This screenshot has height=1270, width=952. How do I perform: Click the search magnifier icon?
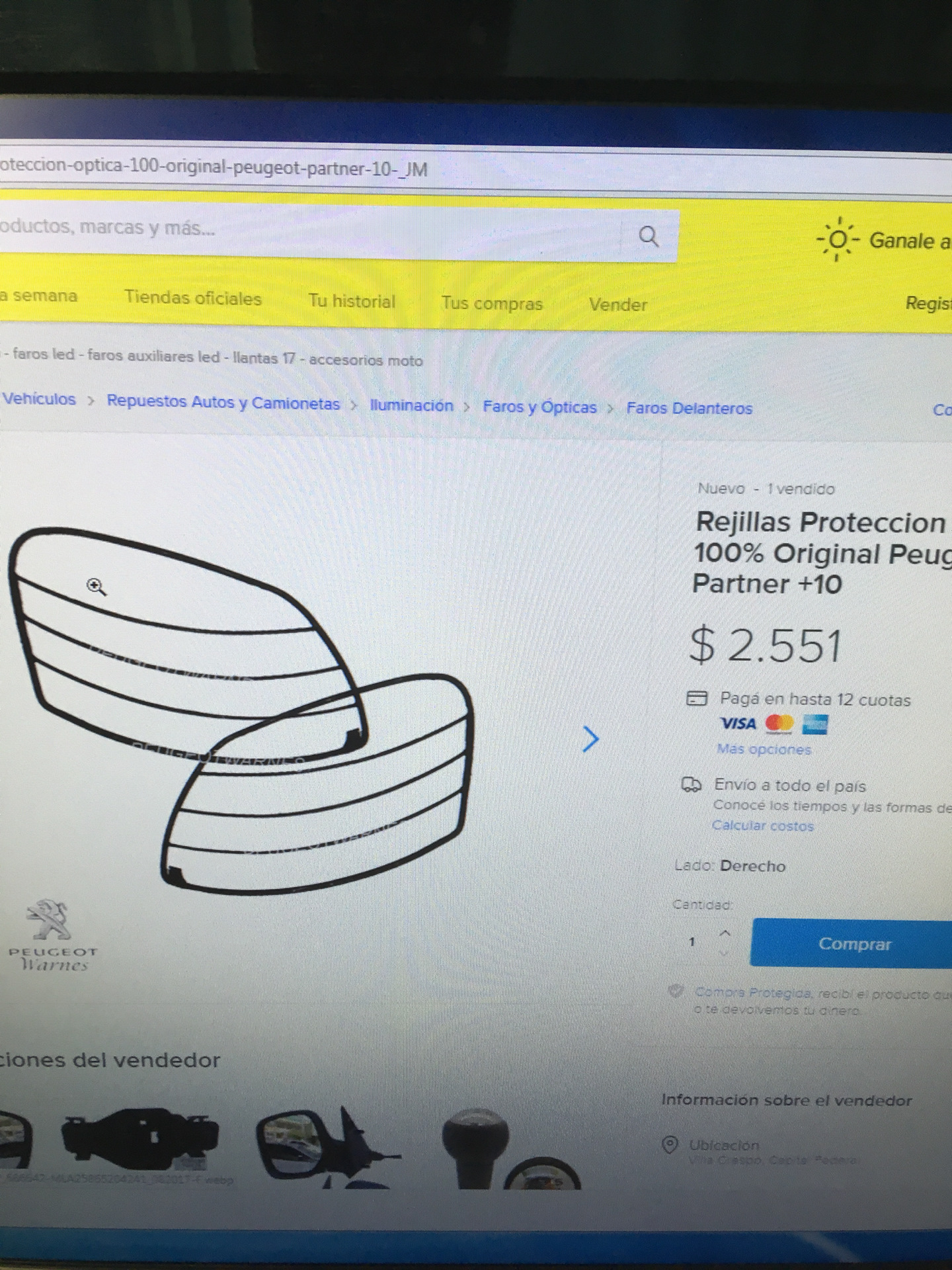click(x=649, y=236)
